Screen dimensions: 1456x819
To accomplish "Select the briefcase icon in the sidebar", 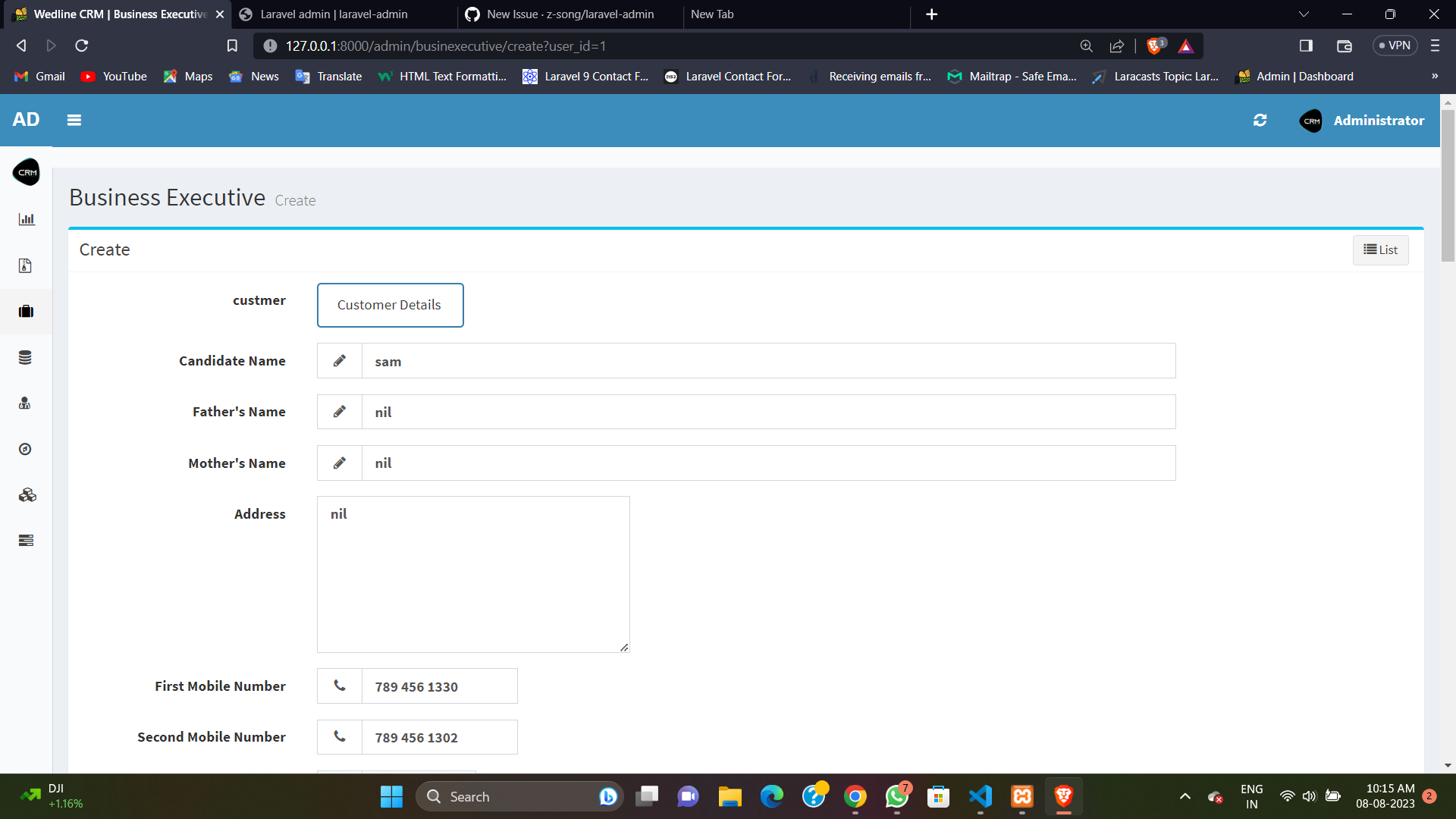I will (26, 311).
